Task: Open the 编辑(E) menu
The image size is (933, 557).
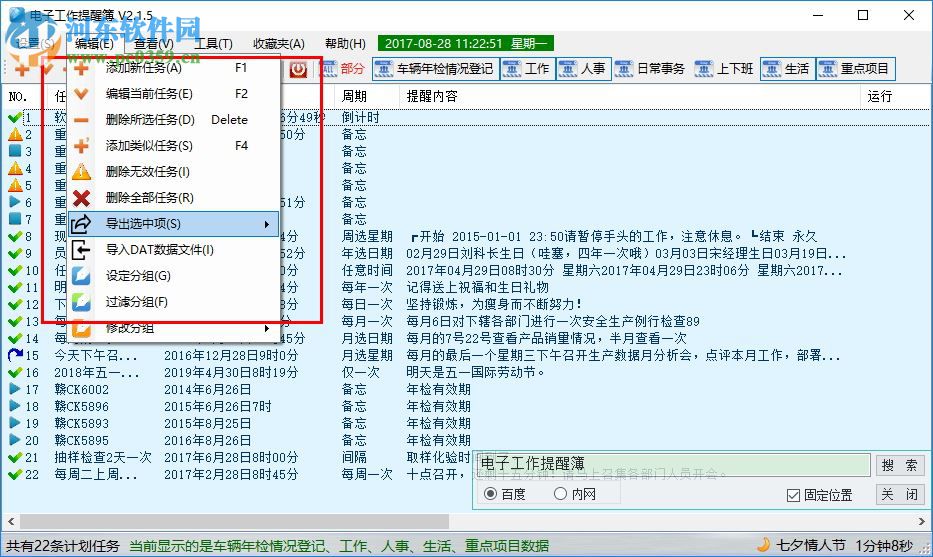Action: 94,43
